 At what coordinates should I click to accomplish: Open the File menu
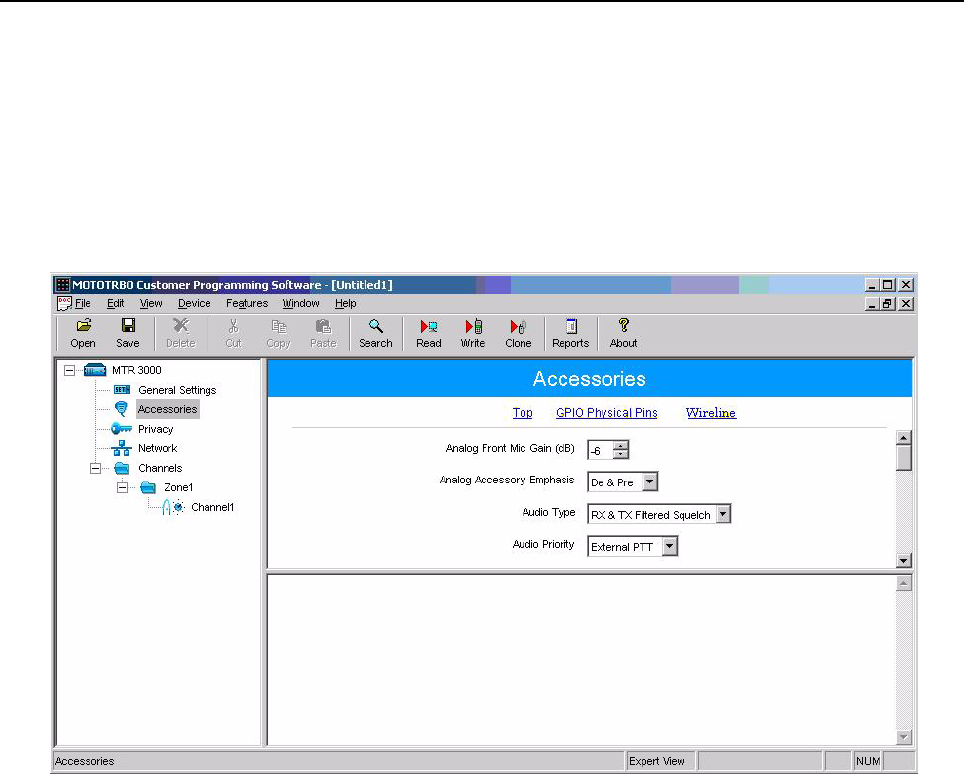coord(82,303)
